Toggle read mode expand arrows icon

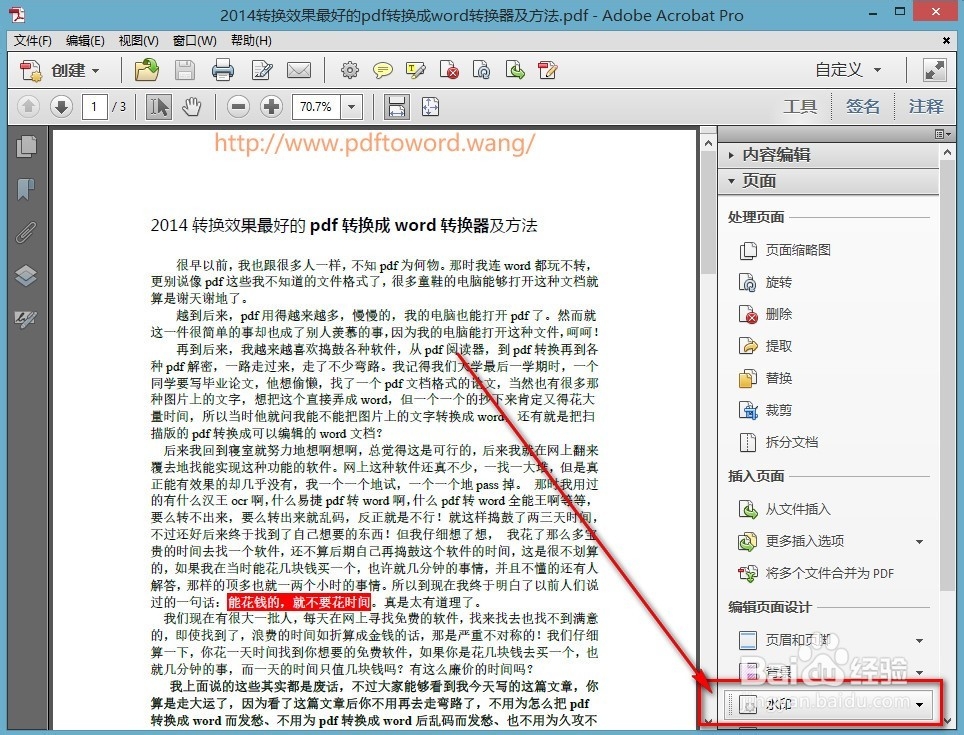pyautogui.click(x=934, y=70)
